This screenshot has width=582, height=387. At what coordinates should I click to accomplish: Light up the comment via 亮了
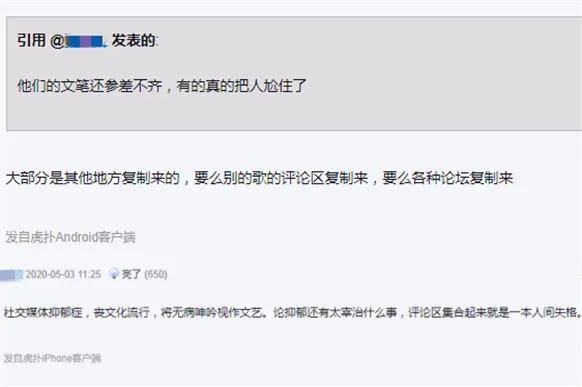tap(131, 274)
